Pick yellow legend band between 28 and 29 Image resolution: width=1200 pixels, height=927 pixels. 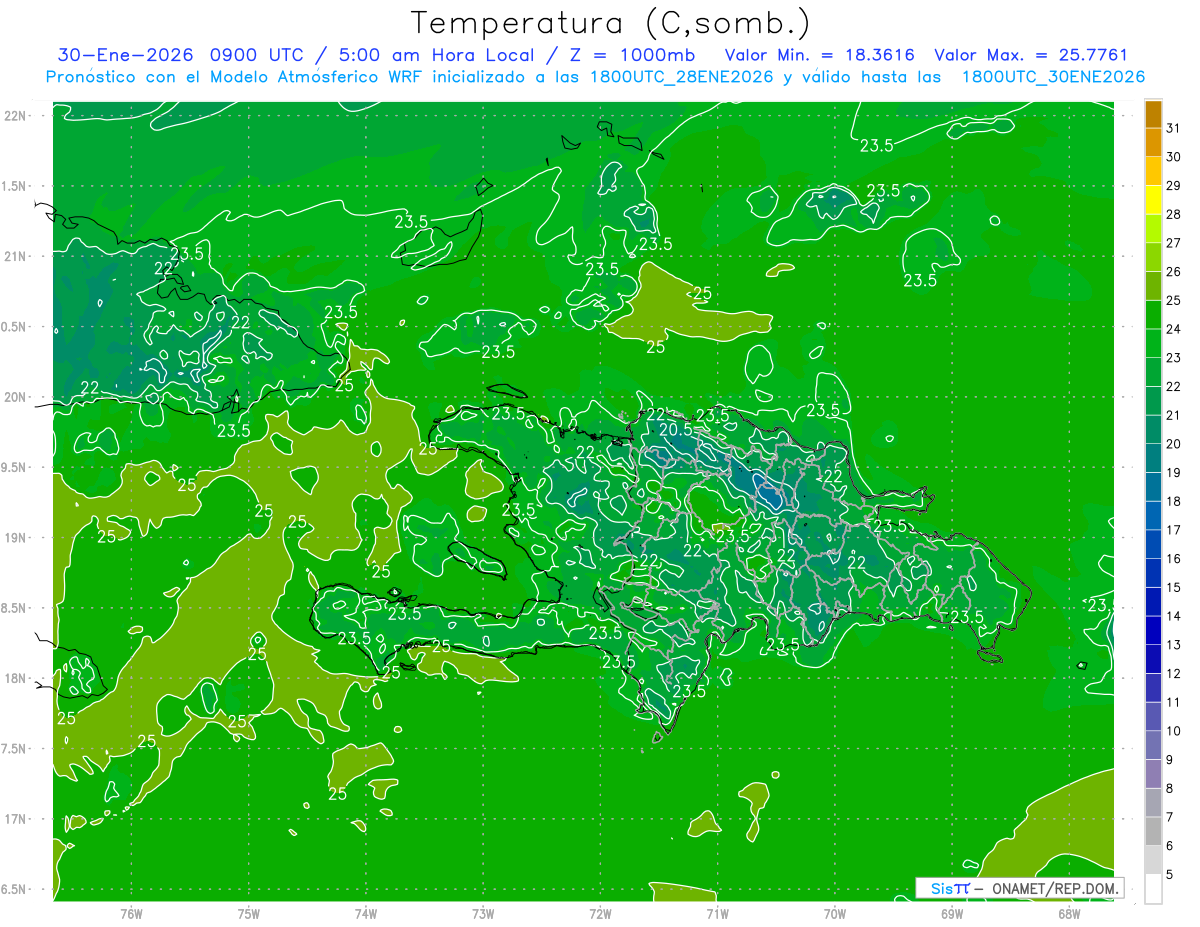click(1153, 200)
